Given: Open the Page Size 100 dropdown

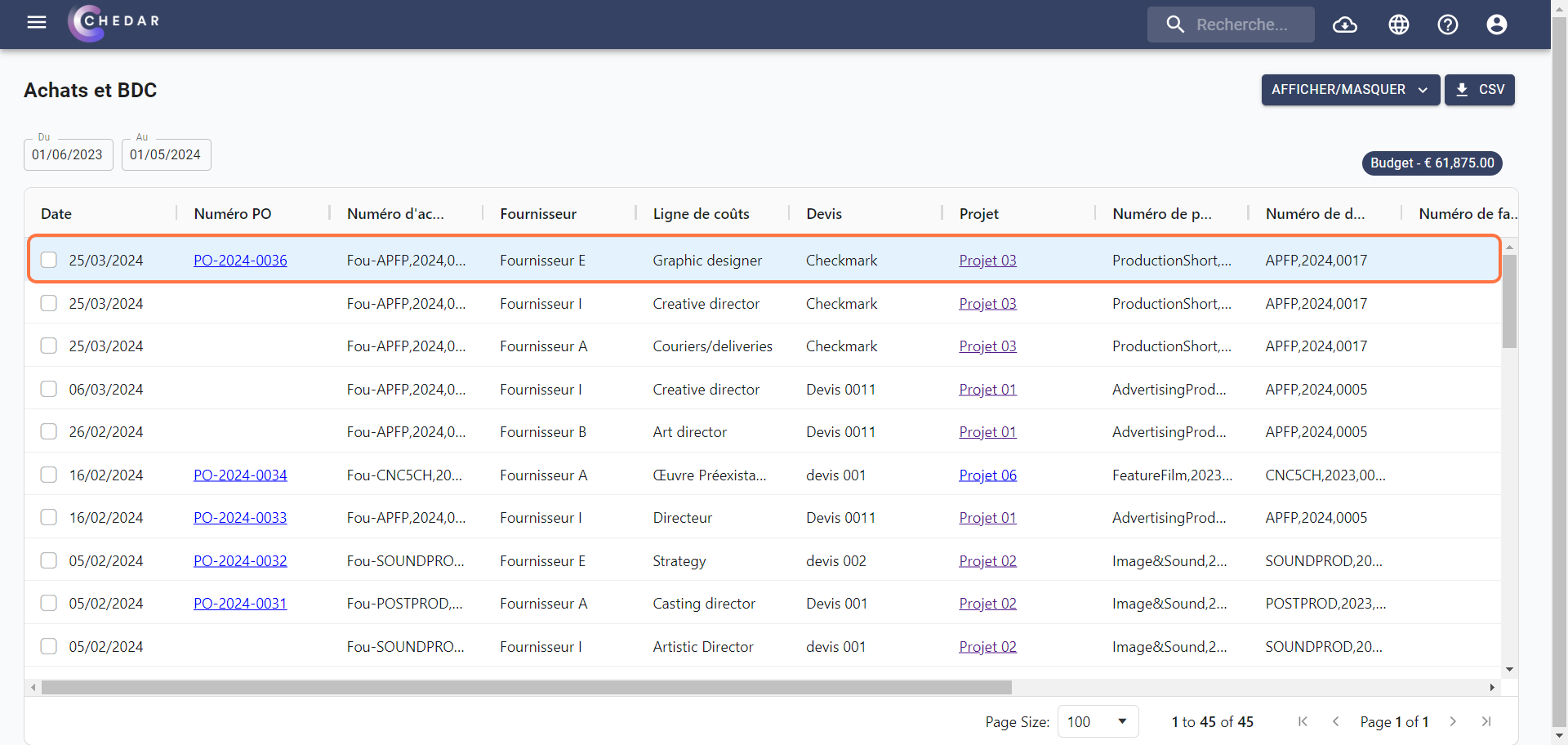Looking at the screenshot, I should 1098,721.
